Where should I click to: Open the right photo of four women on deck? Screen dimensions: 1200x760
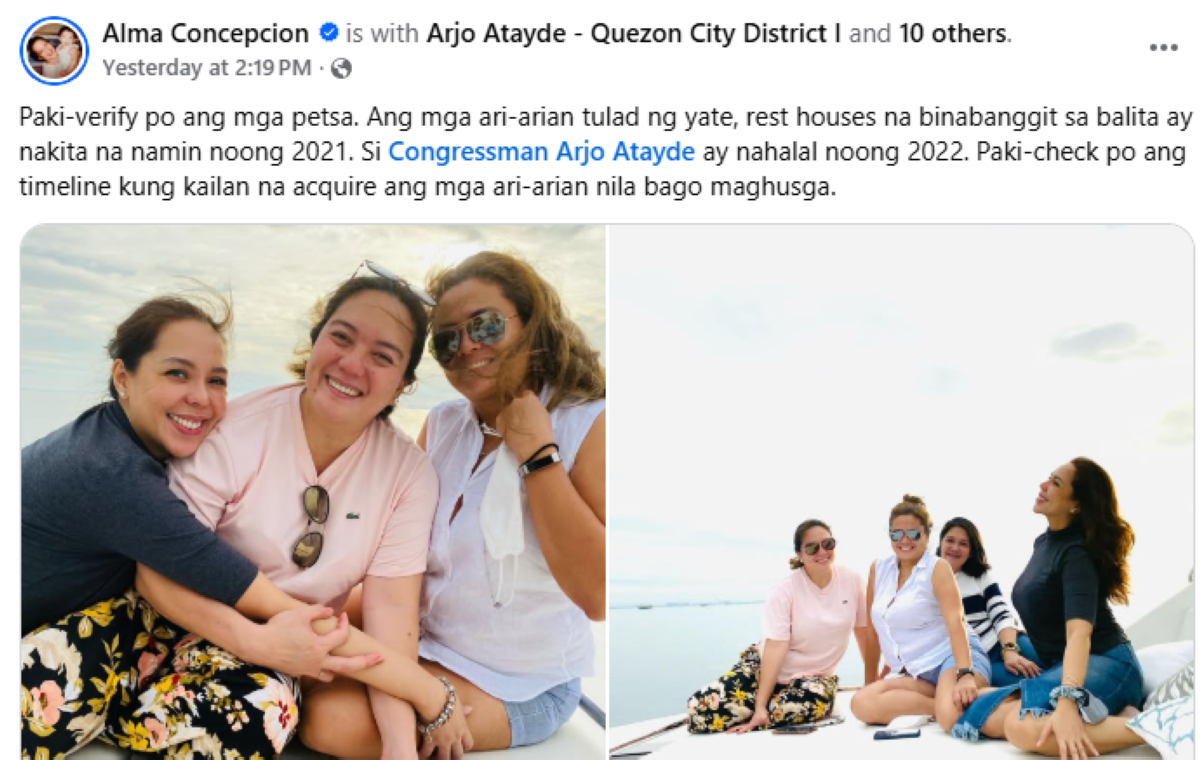click(x=902, y=490)
